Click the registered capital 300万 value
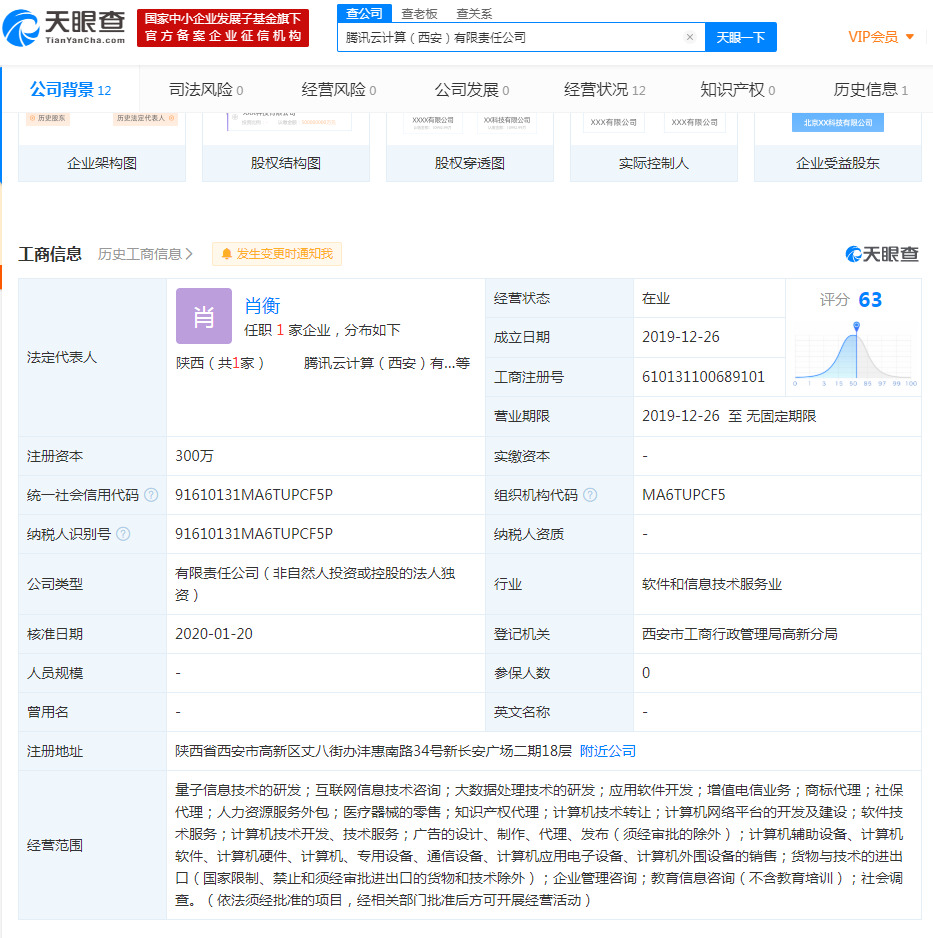This screenshot has width=933, height=938. point(194,456)
